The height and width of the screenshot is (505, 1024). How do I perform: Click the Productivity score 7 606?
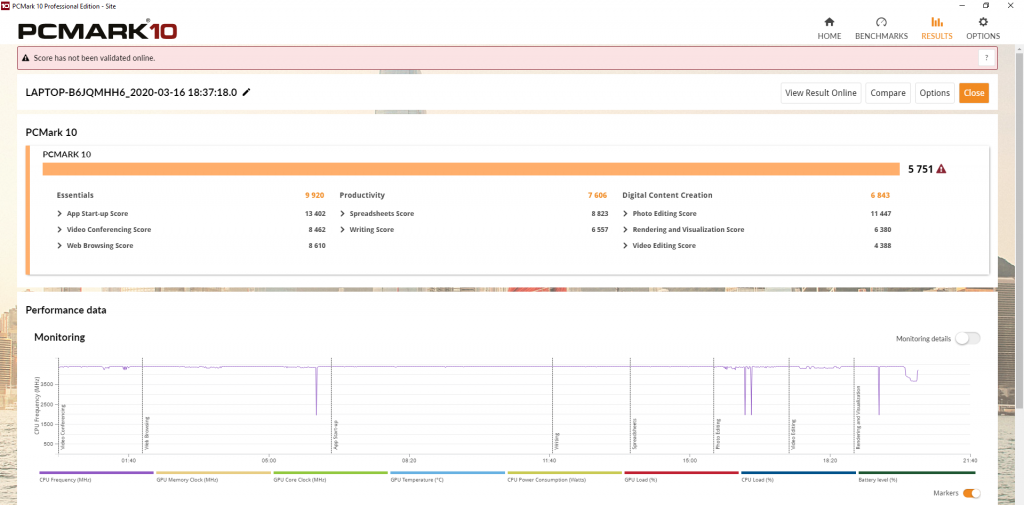coord(598,195)
